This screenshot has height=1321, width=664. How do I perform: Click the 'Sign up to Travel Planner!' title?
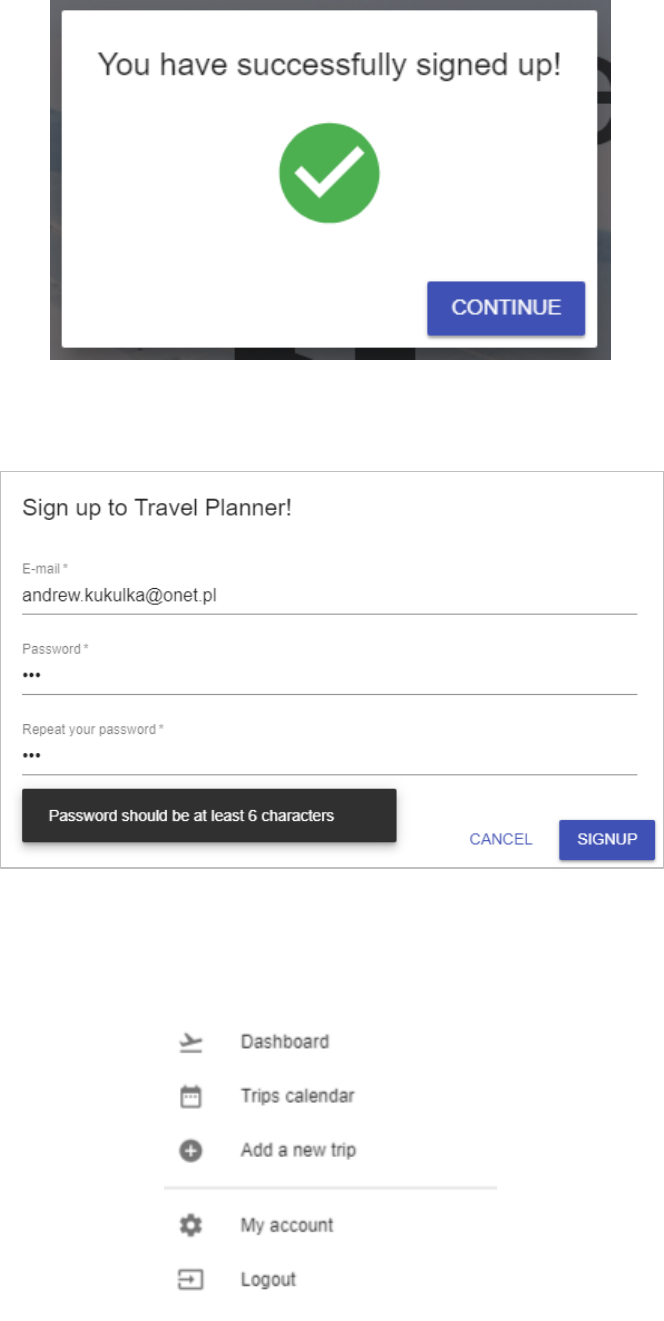157,508
